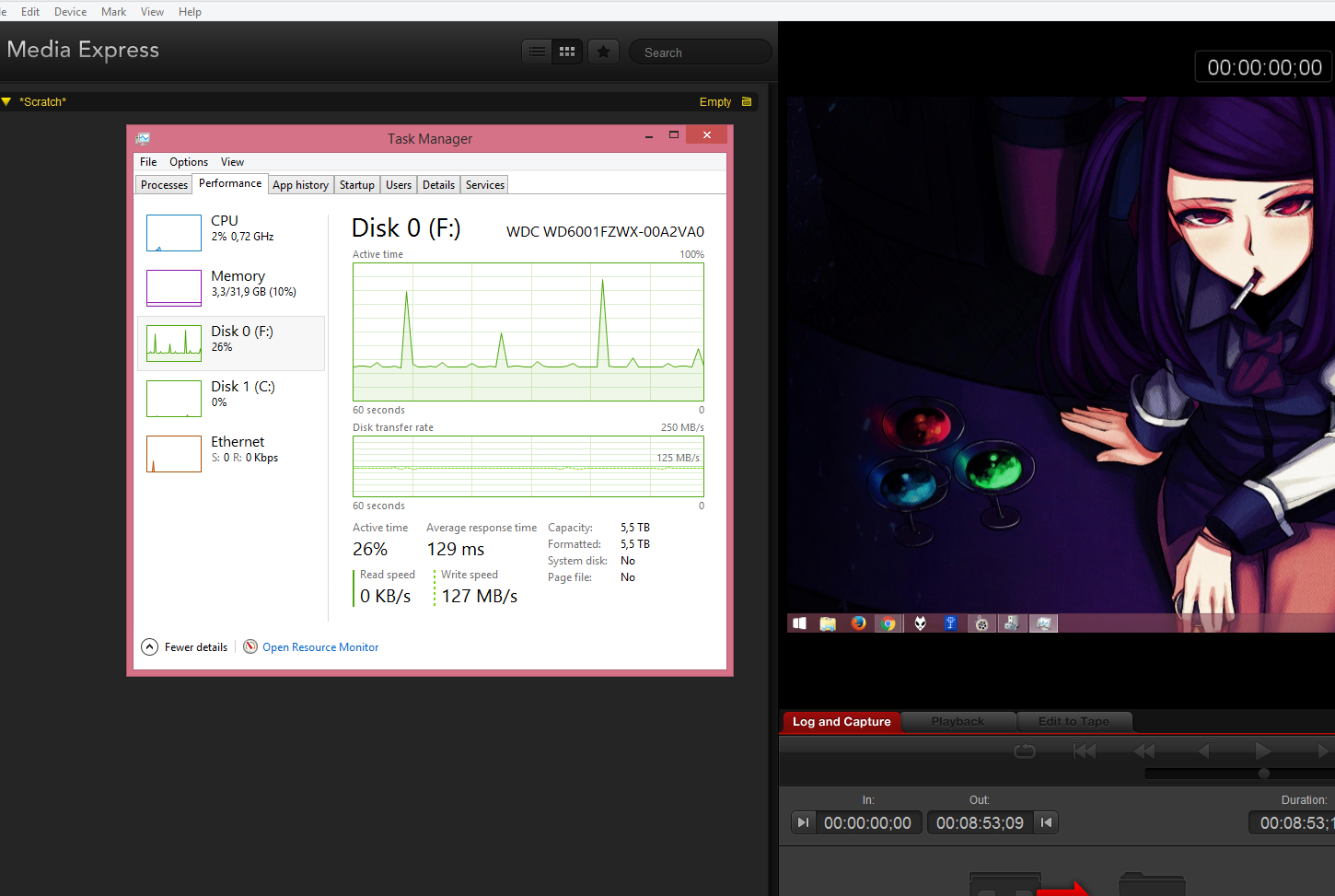Click the blue icon in preview taskbar
Screen dimensions: 1335x896
[950, 623]
